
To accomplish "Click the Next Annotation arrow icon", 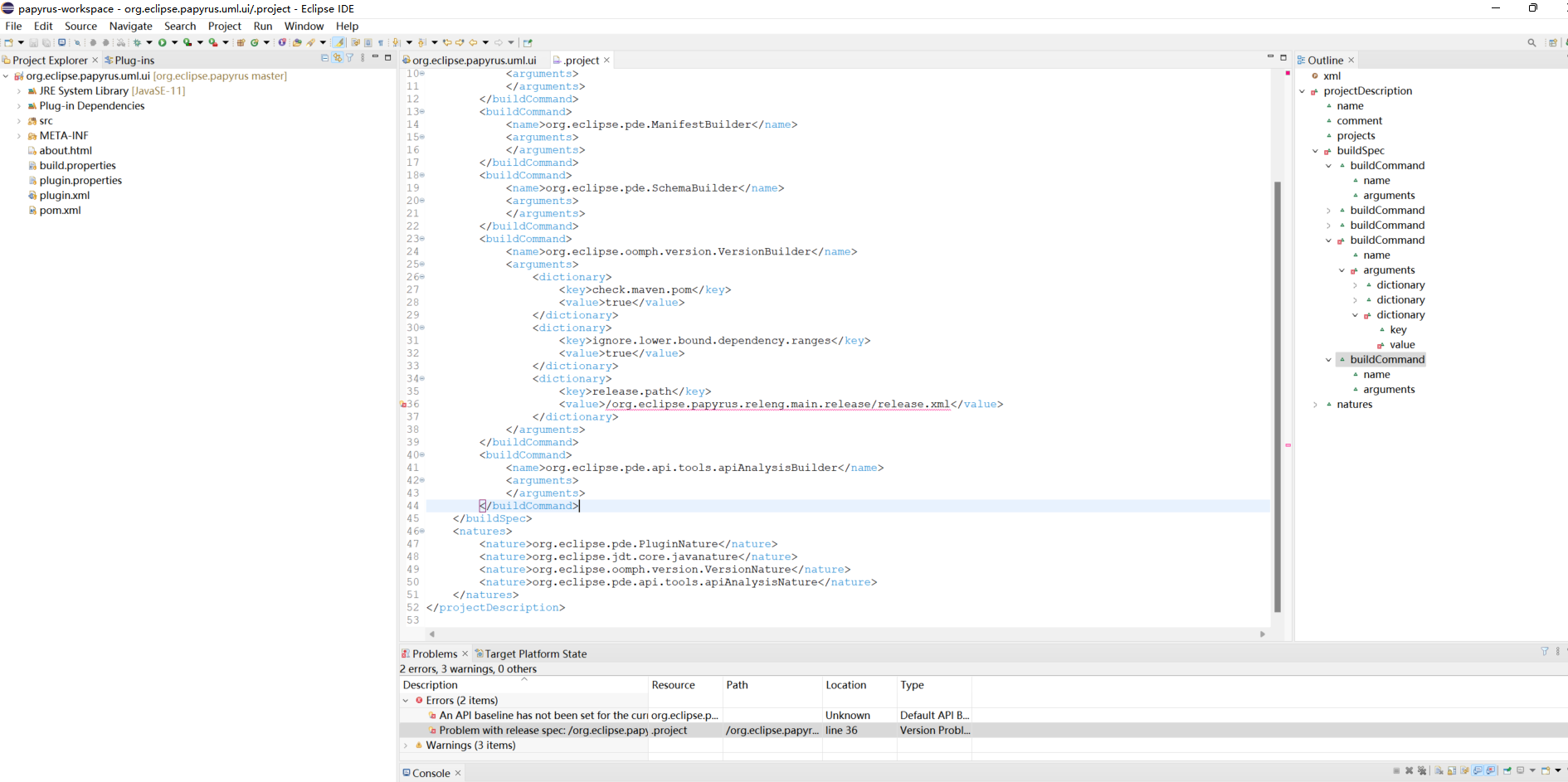I will coord(396,42).
